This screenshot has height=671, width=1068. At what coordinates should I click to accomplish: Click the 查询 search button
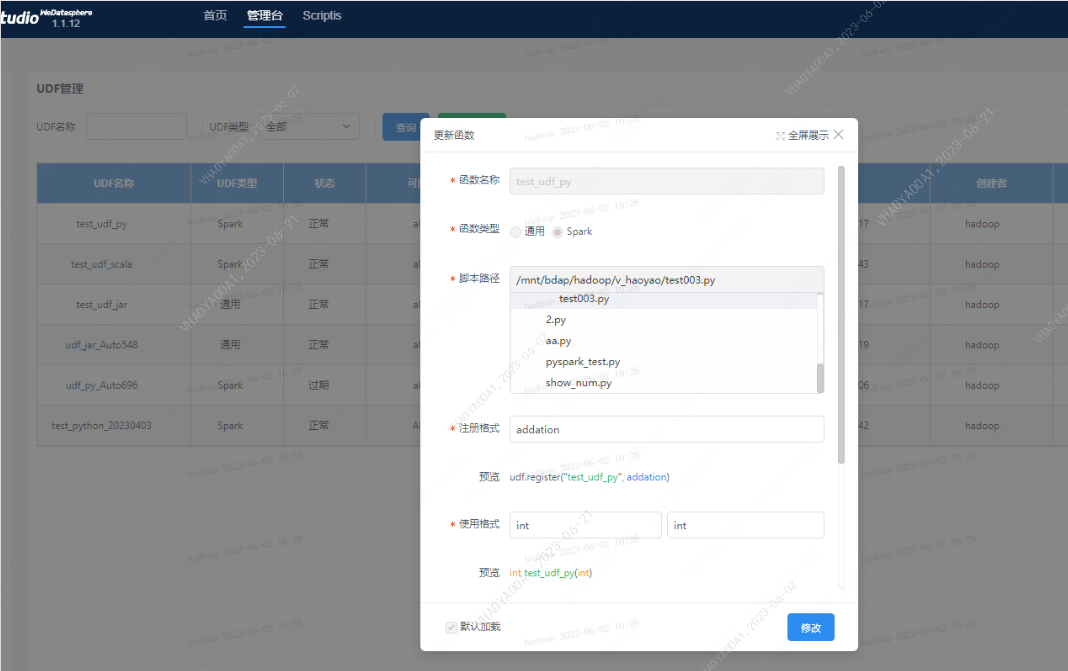(x=405, y=127)
